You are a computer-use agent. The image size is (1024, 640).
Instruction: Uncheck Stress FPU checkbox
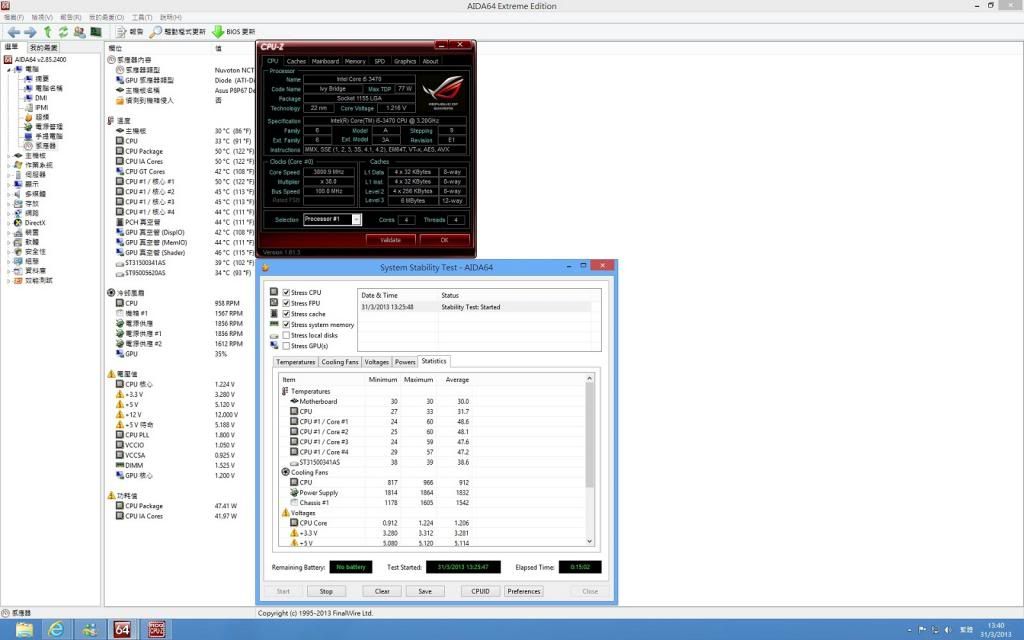pos(286,303)
